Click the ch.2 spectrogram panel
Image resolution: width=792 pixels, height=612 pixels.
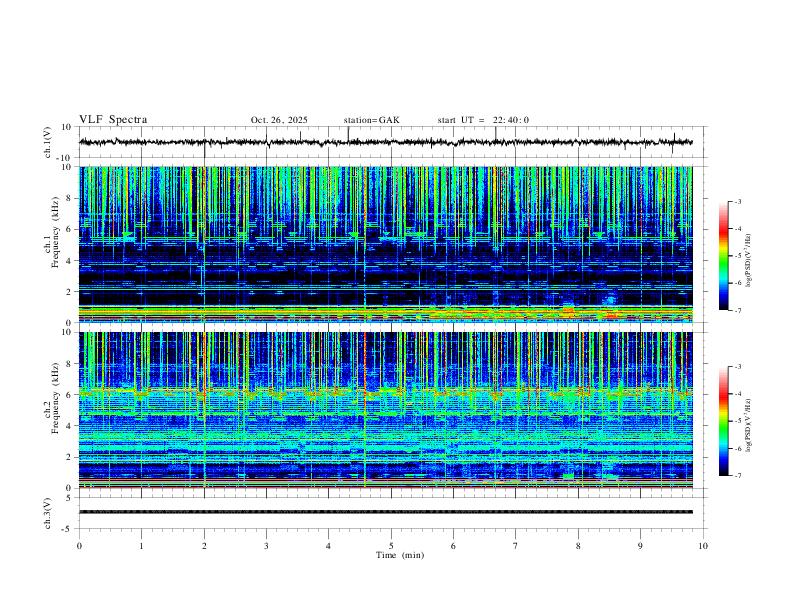click(385, 410)
